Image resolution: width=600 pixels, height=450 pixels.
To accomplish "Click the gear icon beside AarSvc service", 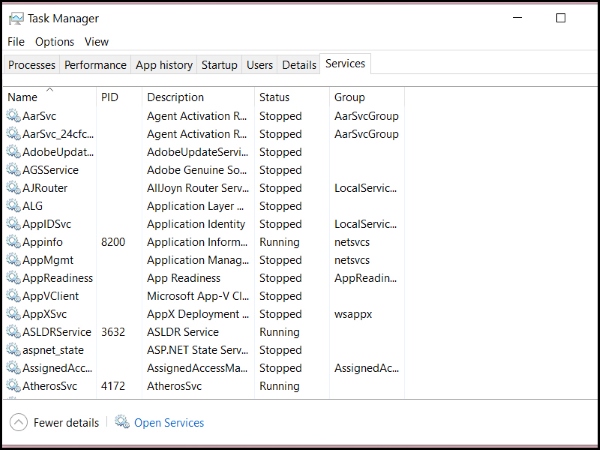I will [x=13, y=116].
